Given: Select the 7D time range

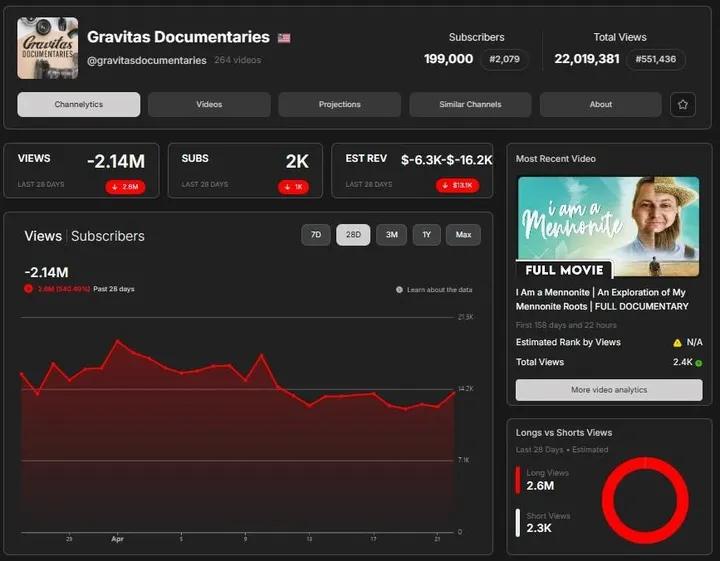Looking at the screenshot, I should pyautogui.click(x=316, y=235).
